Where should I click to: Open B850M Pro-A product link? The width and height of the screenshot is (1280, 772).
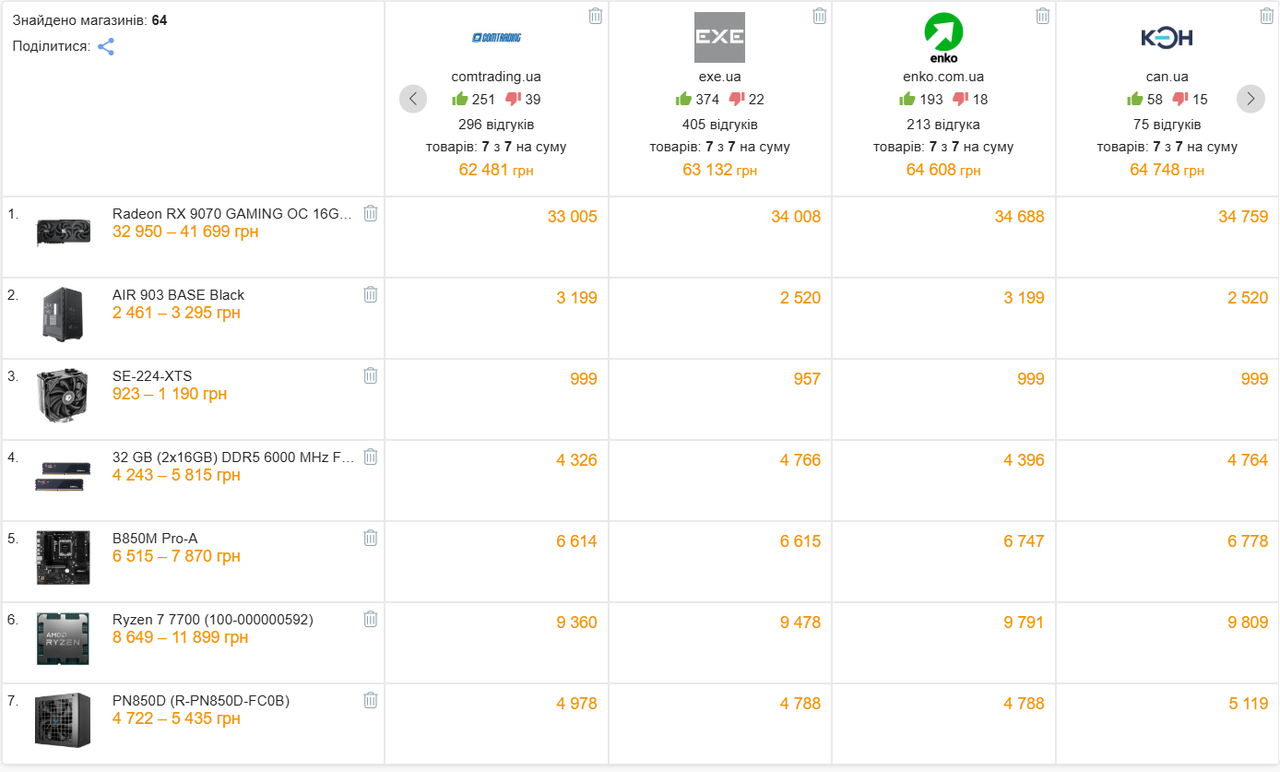(155, 539)
